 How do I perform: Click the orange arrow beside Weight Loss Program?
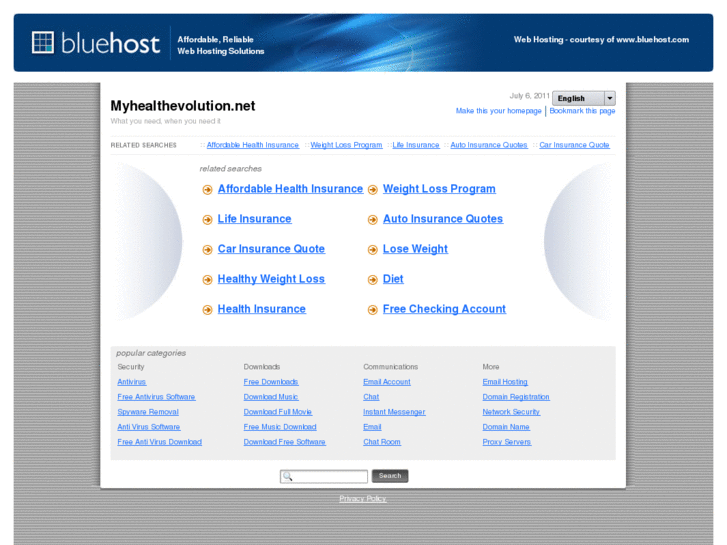tap(373, 190)
